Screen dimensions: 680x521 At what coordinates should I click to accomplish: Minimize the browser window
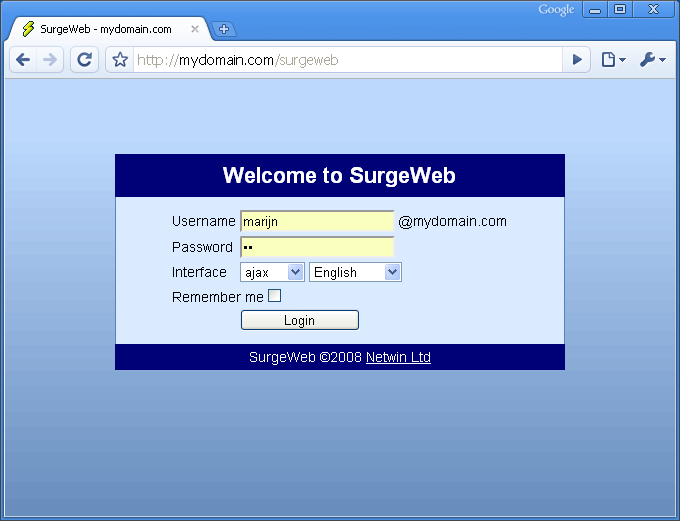point(595,10)
